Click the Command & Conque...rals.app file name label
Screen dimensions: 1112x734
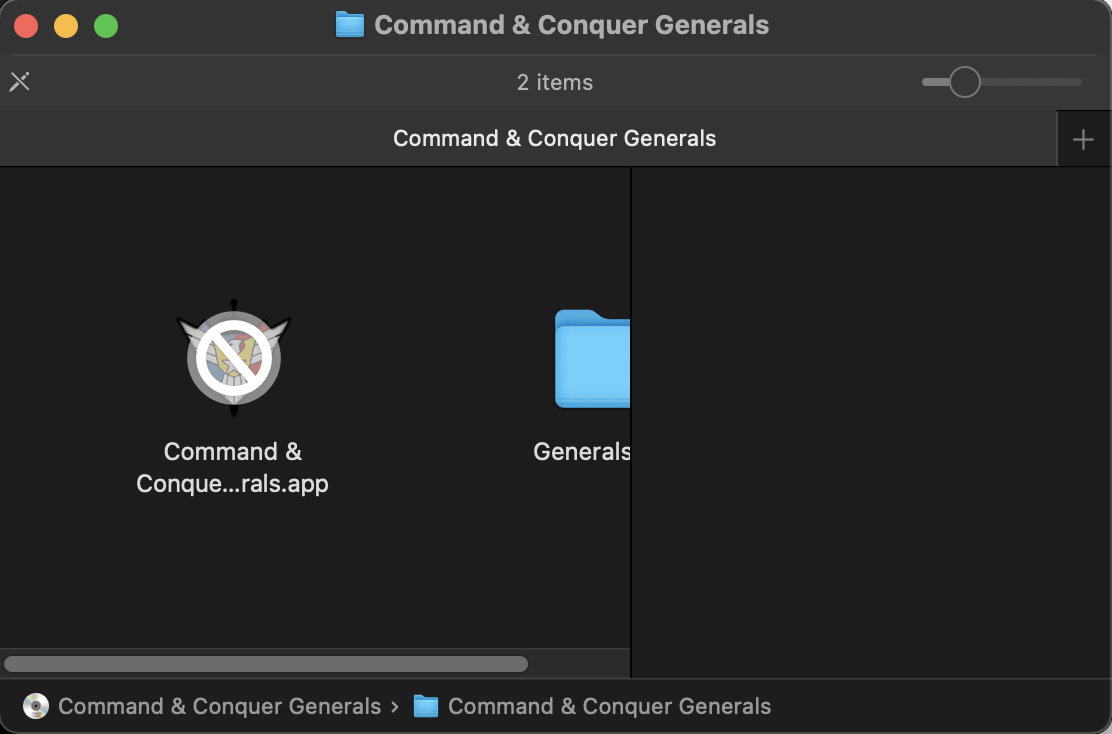(233, 468)
